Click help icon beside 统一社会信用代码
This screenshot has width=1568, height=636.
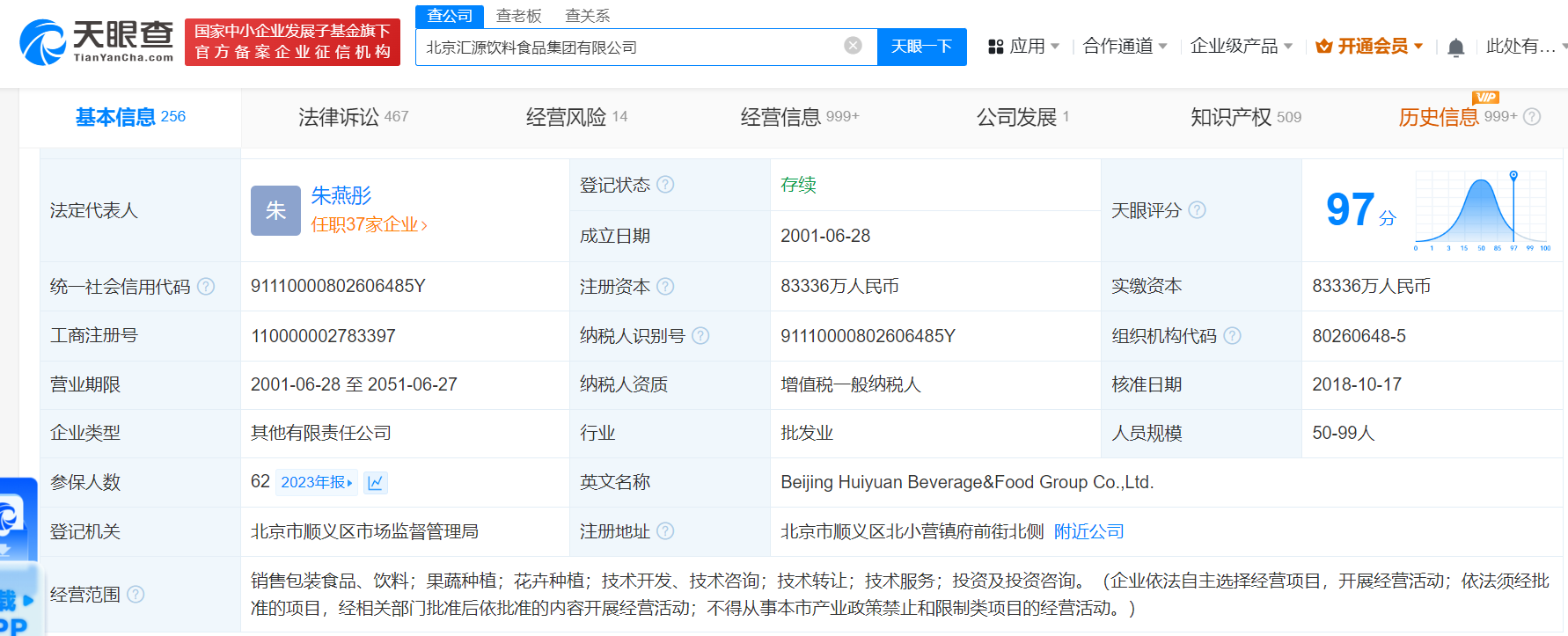pyautogui.click(x=206, y=287)
